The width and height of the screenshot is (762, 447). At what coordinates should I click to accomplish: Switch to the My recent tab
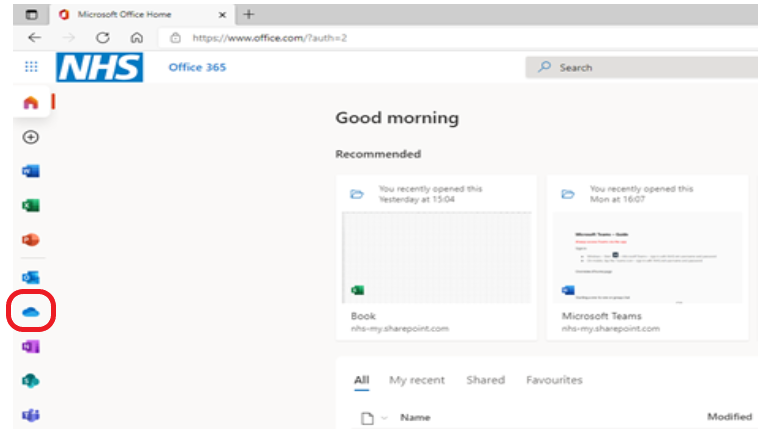(x=417, y=380)
